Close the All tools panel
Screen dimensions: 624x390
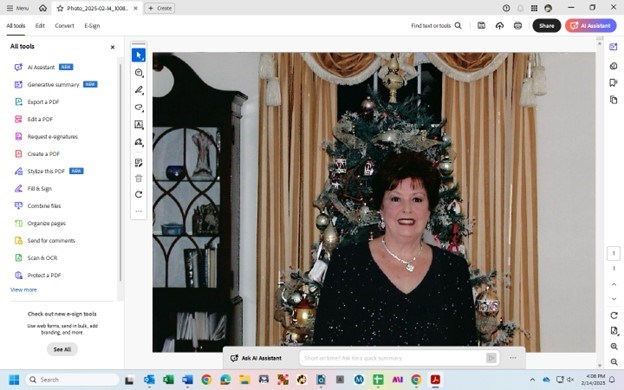coord(113,47)
